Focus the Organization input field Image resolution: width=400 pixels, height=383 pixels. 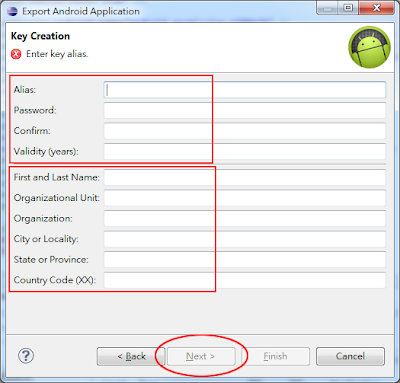(245, 219)
